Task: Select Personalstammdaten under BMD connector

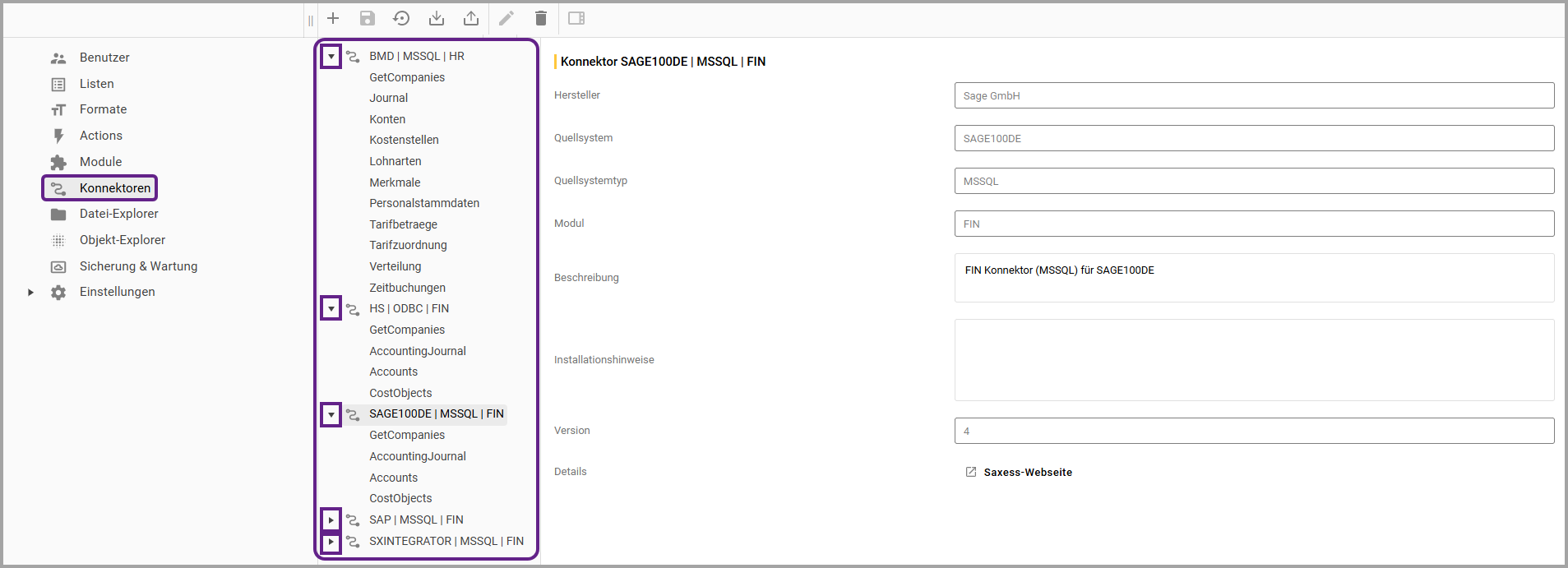Action: (x=424, y=203)
